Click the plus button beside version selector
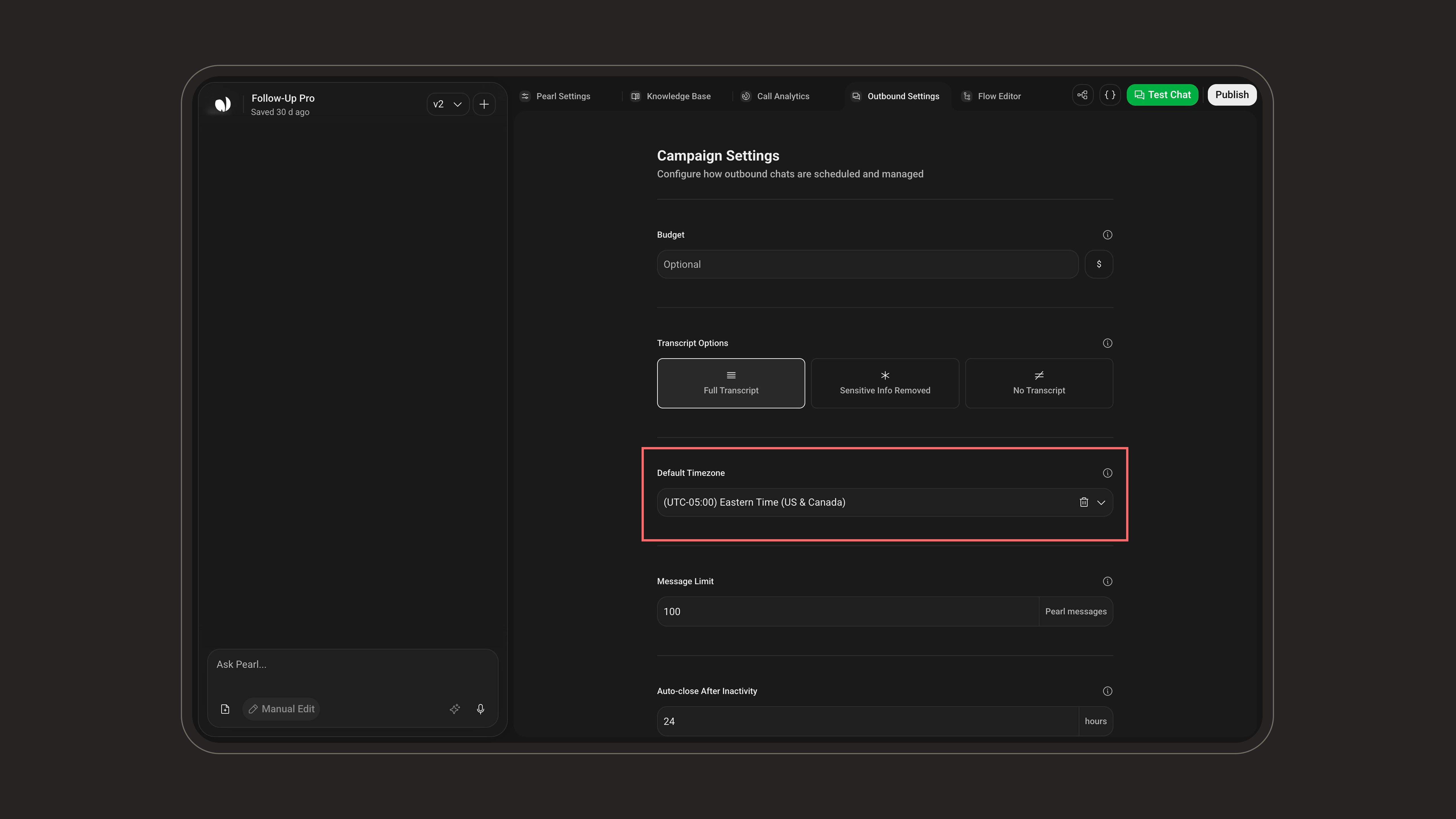Image resolution: width=1456 pixels, height=819 pixels. pos(484,104)
